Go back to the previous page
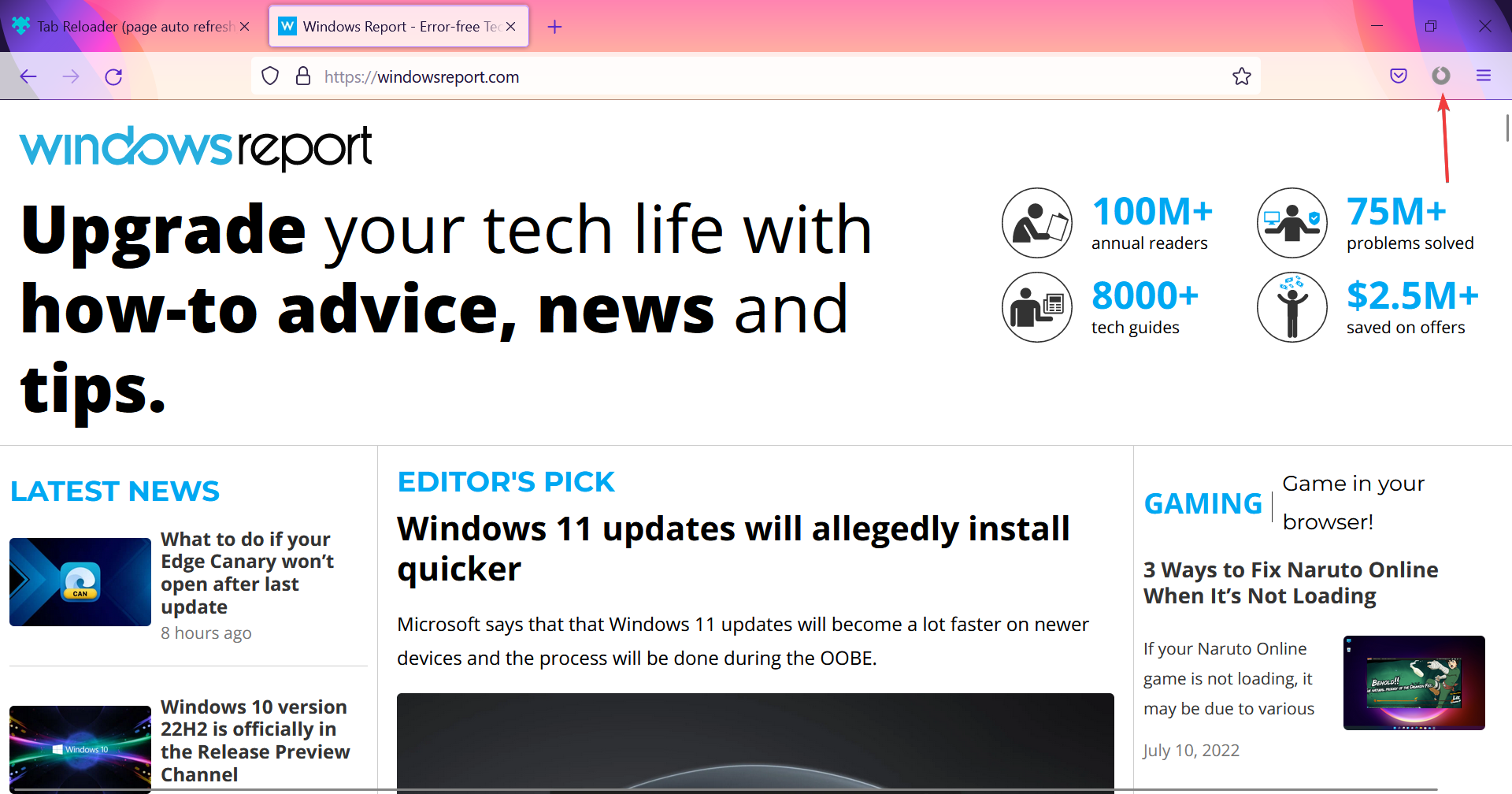The image size is (1512, 794). pyautogui.click(x=28, y=76)
